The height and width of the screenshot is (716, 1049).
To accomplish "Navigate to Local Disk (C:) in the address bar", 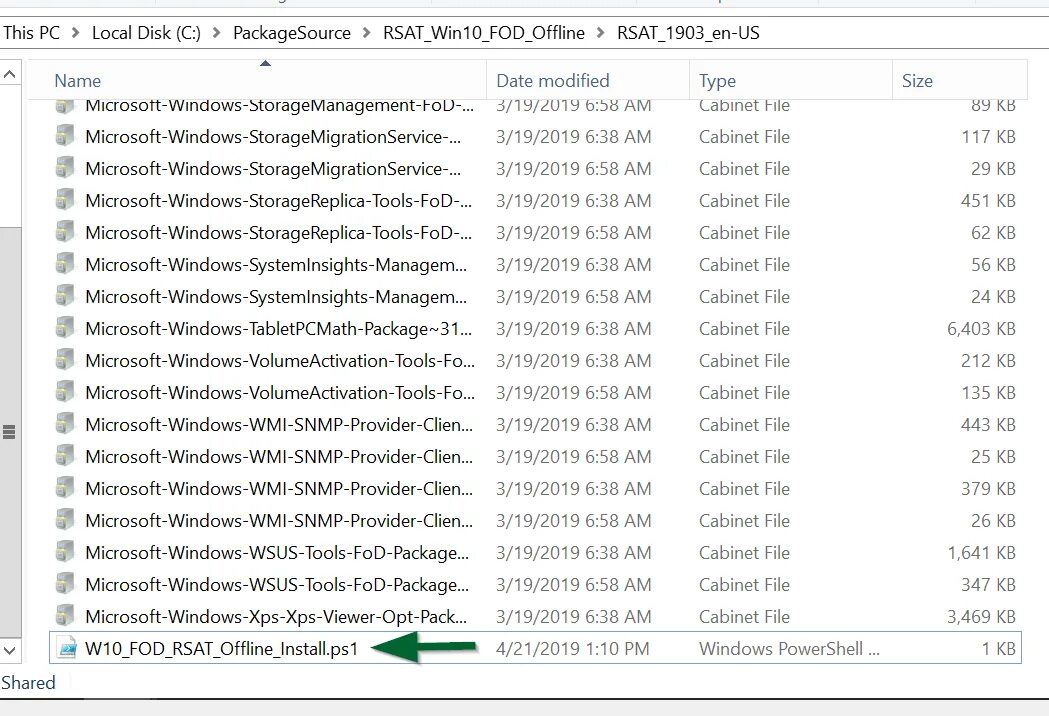I will tap(146, 33).
